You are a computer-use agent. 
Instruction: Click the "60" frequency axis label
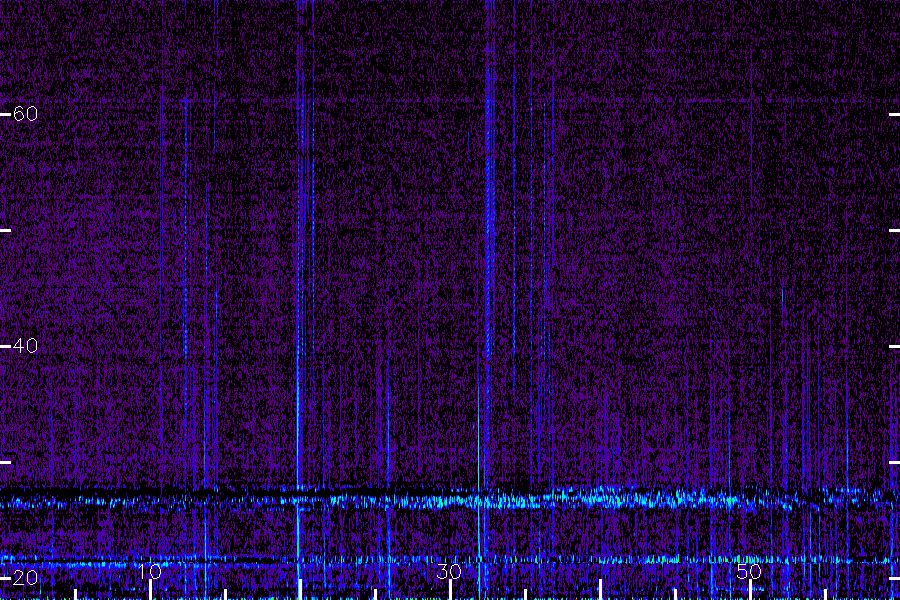tap(25, 114)
